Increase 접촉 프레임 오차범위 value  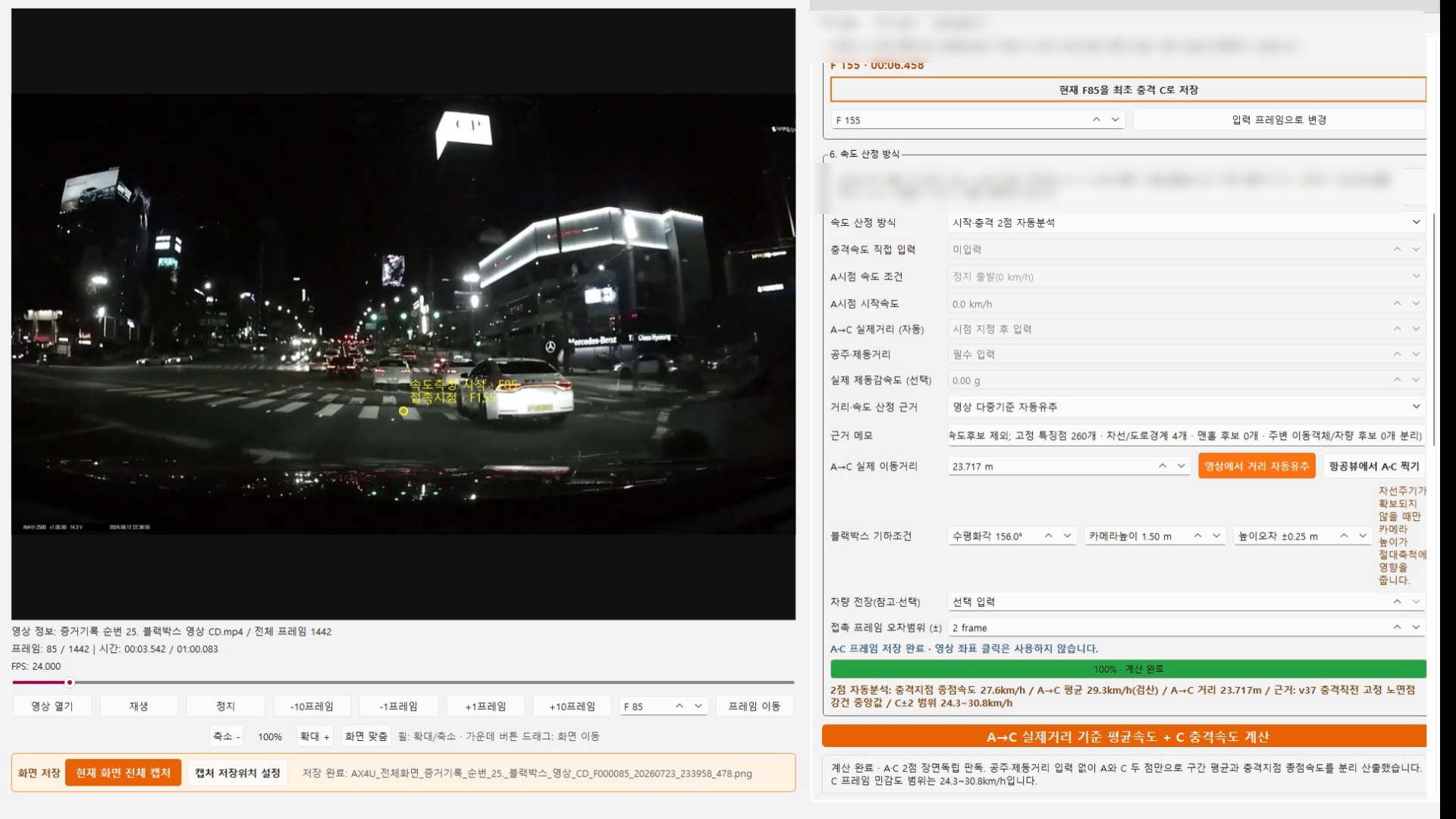click(1397, 627)
